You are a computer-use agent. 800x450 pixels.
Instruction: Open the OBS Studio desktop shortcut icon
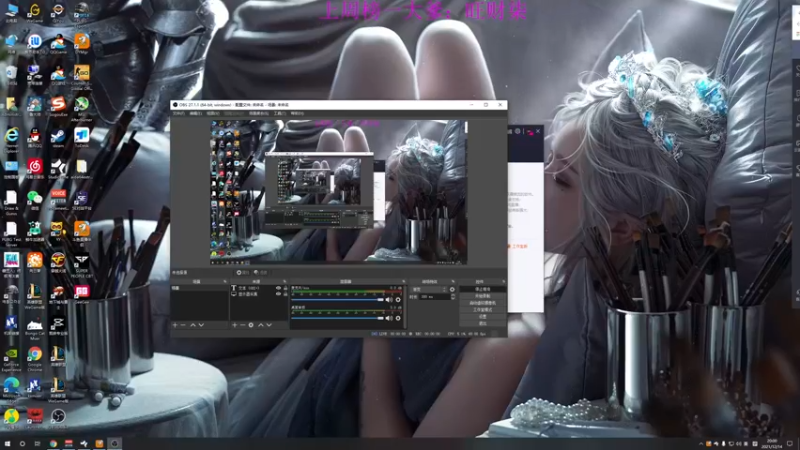pyautogui.click(x=58, y=417)
